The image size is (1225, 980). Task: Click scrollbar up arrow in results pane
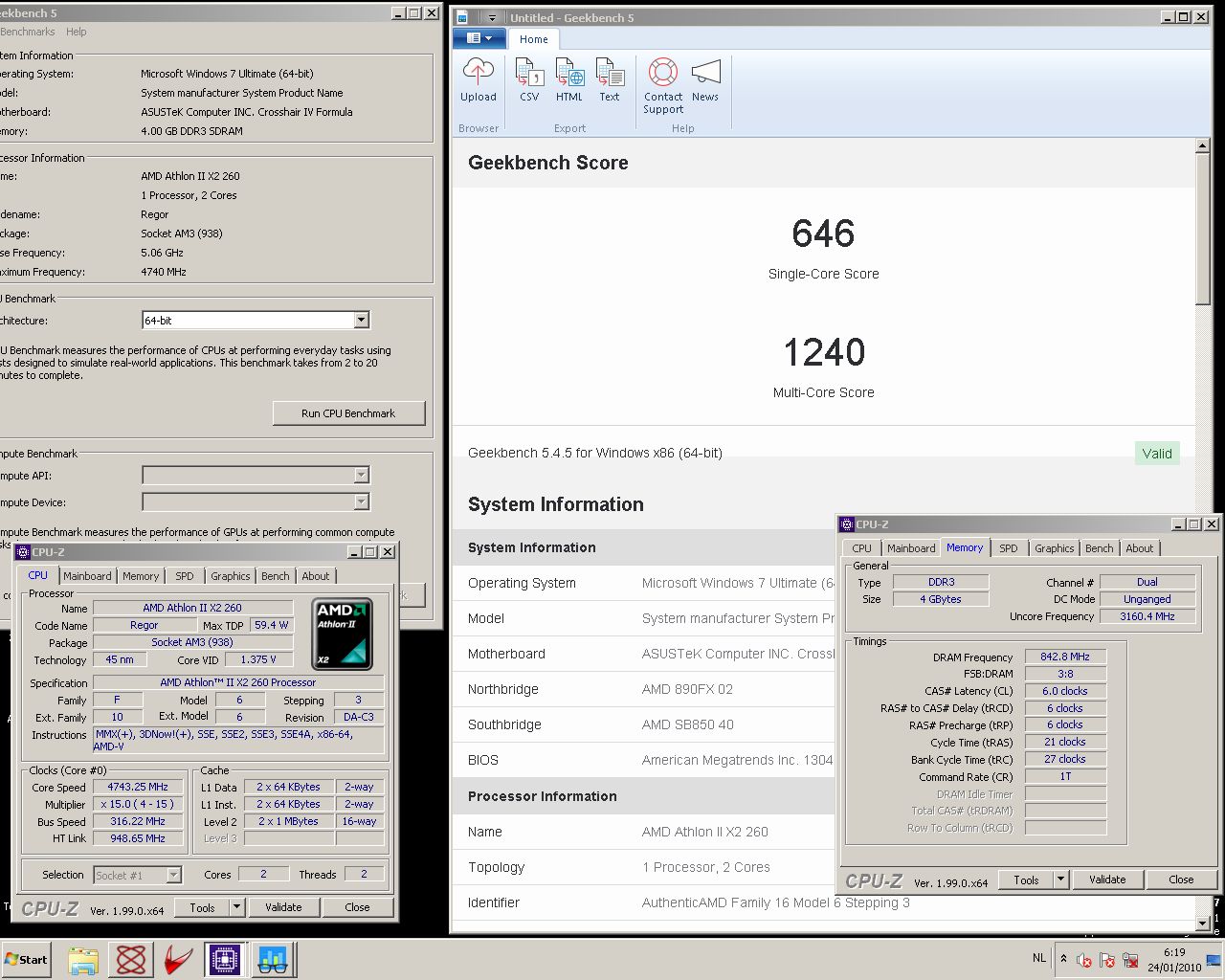(x=1203, y=146)
